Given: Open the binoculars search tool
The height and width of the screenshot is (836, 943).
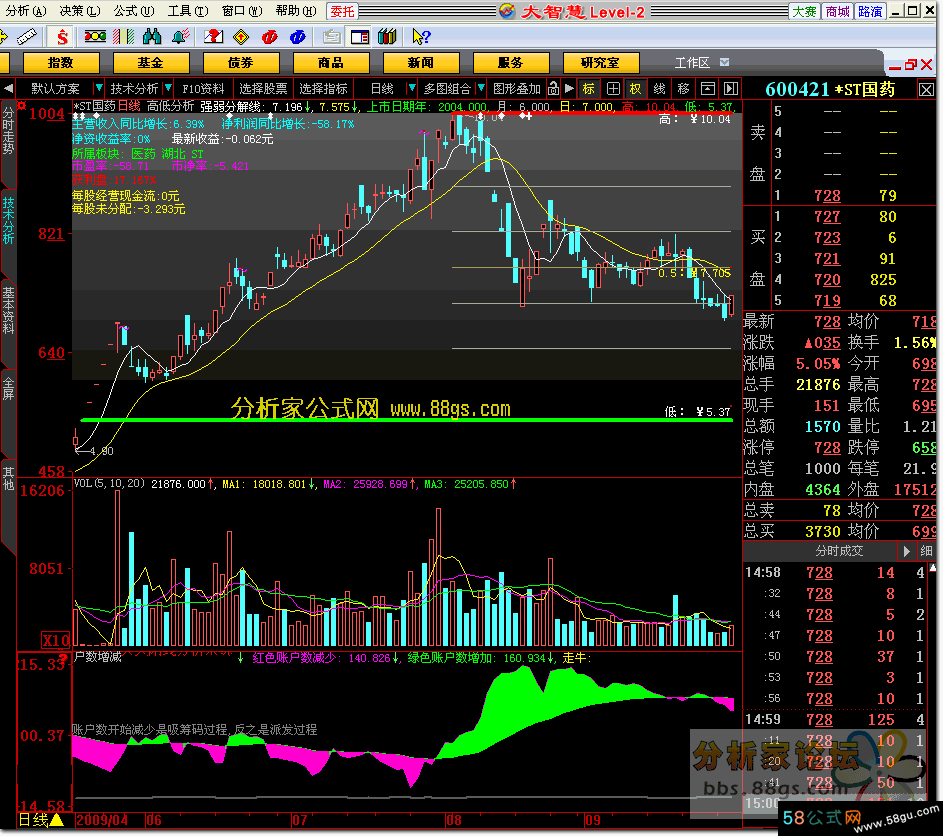Looking at the screenshot, I should tap(152, 37).
